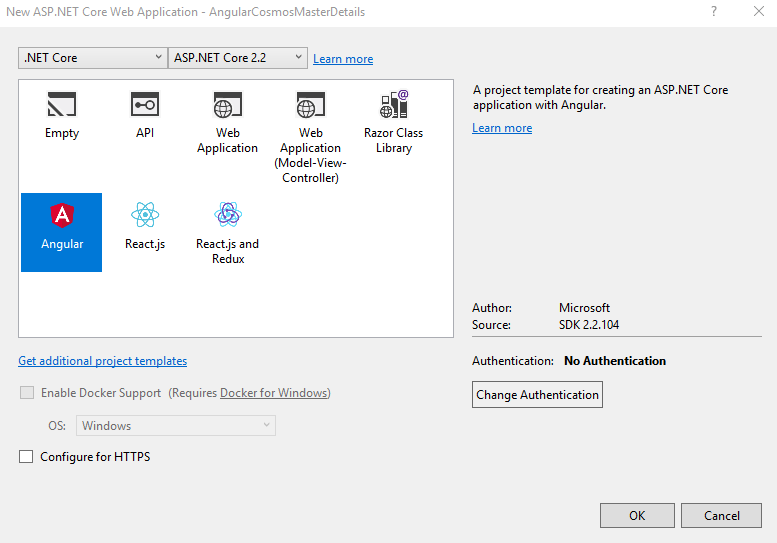
Task: Click Learn more beside the version dropdown
Action: pos(343,59)
